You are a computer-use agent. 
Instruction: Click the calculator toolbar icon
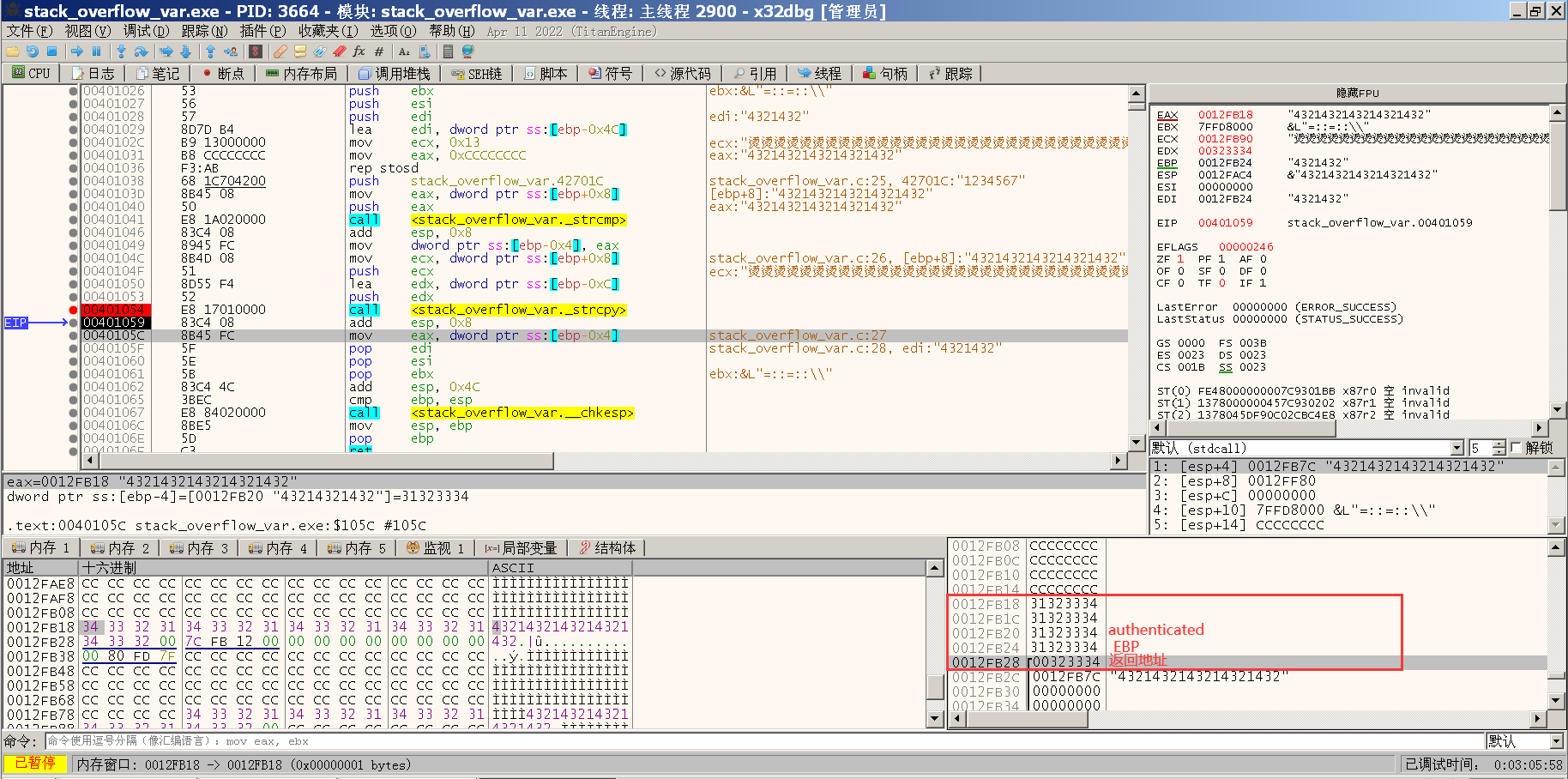tap(449, 51)
